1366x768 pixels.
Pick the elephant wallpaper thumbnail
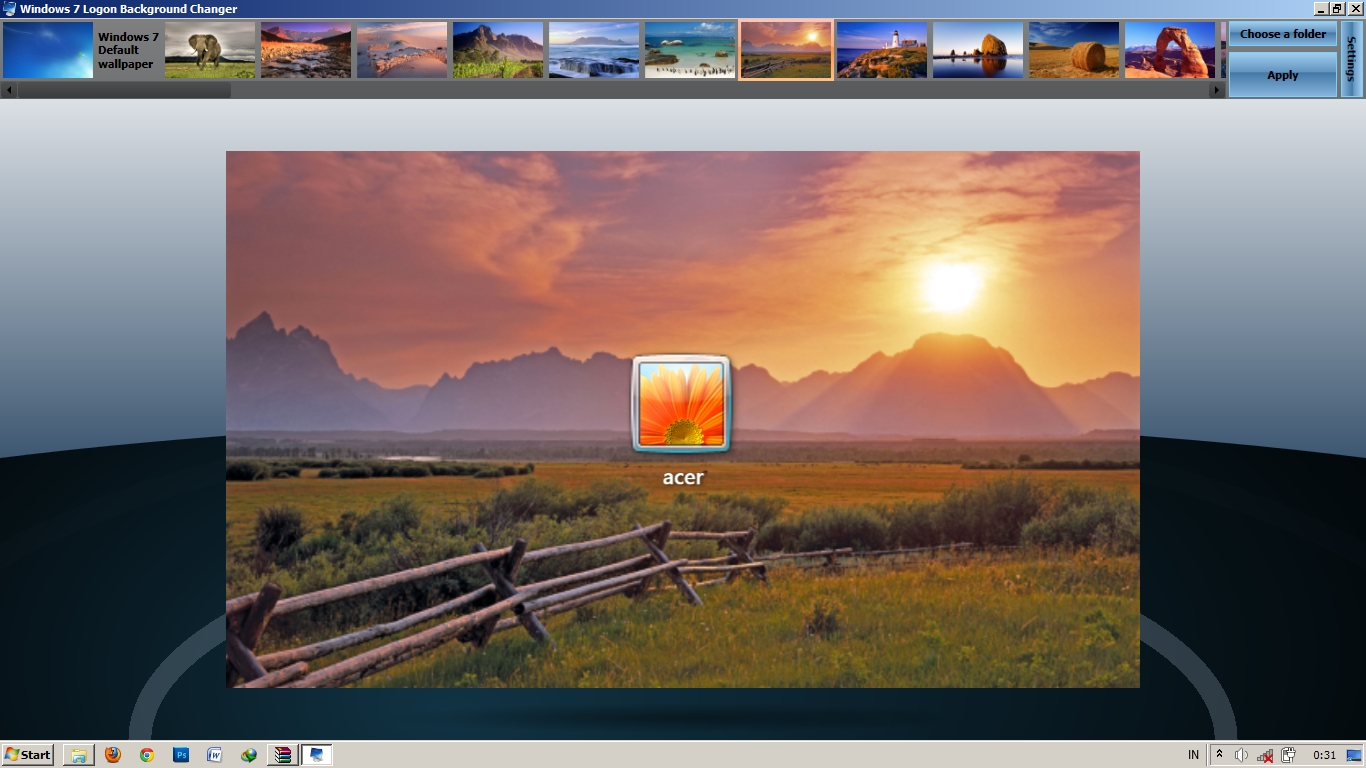tap(210, 50)
